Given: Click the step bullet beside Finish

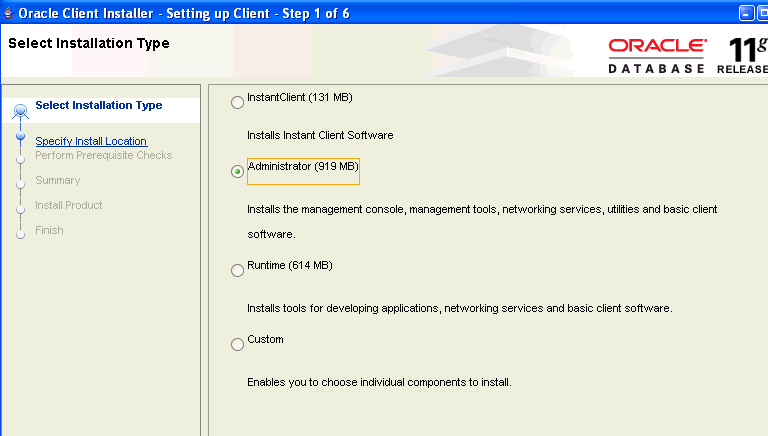Looking at the screenshot, I should (21, 235).
